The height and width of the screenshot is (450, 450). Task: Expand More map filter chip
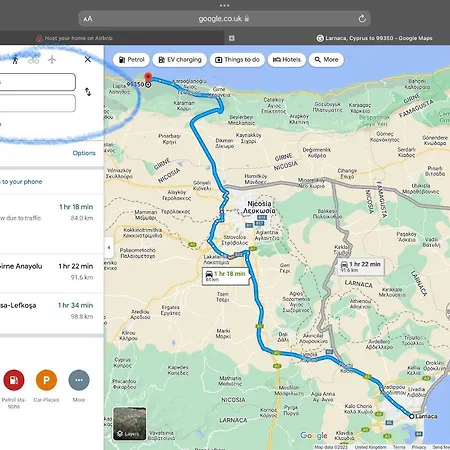click(326, 60)
